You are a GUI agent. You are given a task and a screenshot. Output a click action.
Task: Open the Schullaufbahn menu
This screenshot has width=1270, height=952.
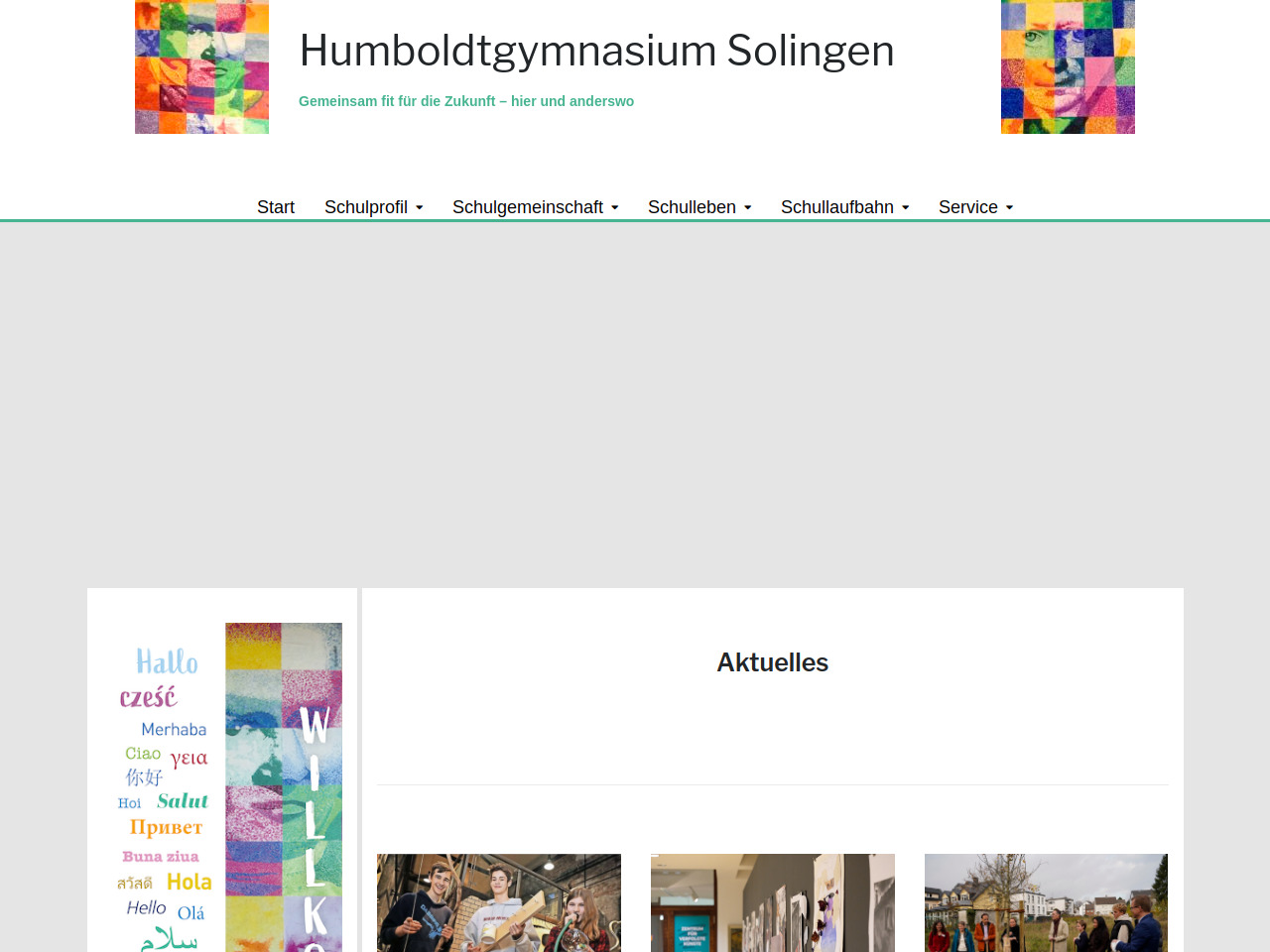(836, 207)
